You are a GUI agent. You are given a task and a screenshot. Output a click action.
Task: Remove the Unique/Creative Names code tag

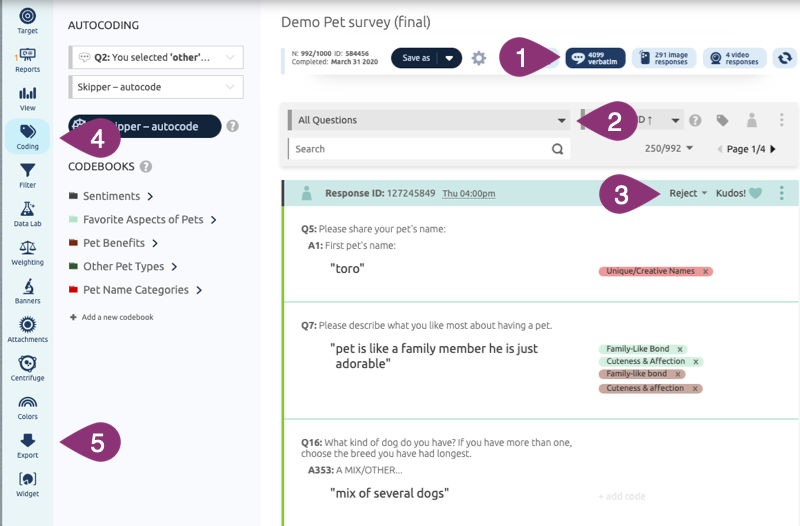[705, 271]
